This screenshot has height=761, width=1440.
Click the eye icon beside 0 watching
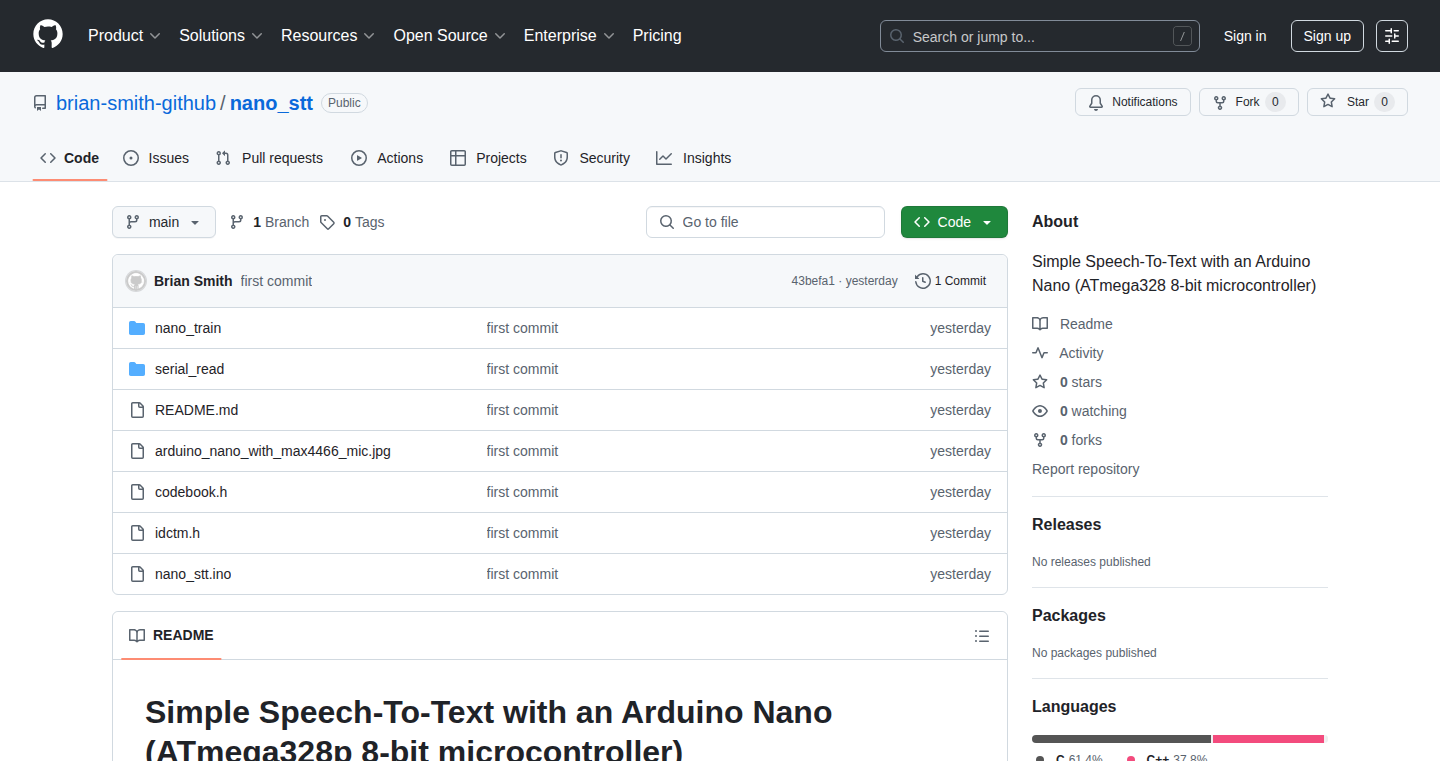1040,411
